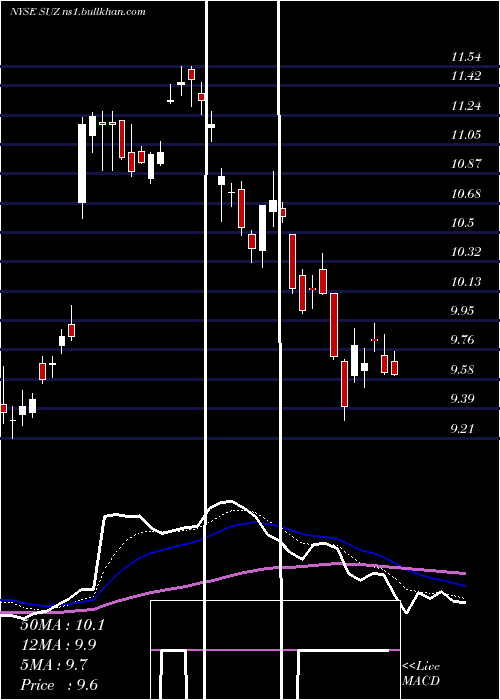Click the NYSE SUZ chart title text
Screen dimensions: 500x700
(x=78, y=11)
